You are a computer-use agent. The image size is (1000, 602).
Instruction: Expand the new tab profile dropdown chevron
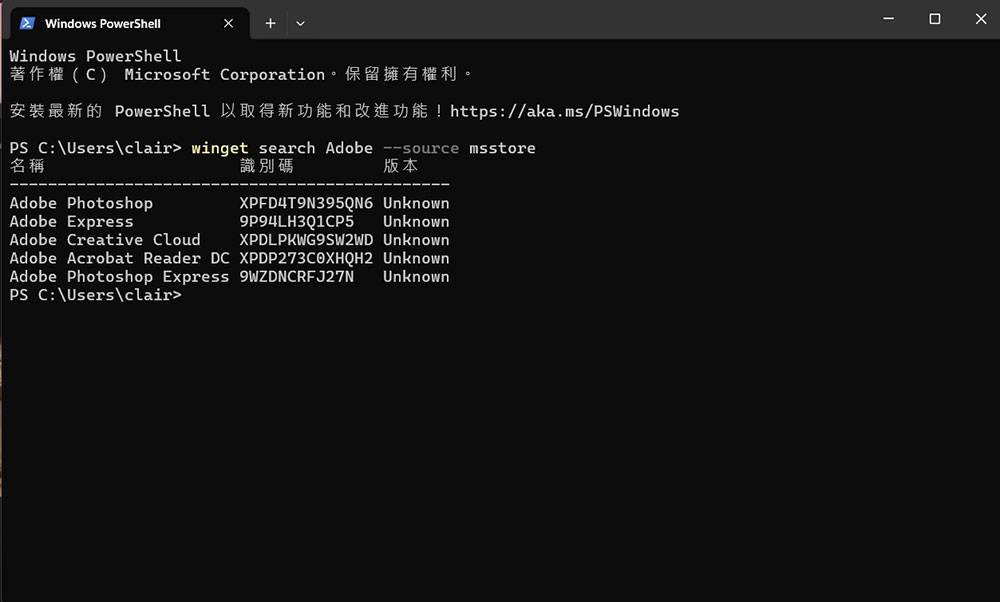tap(300, 23)
